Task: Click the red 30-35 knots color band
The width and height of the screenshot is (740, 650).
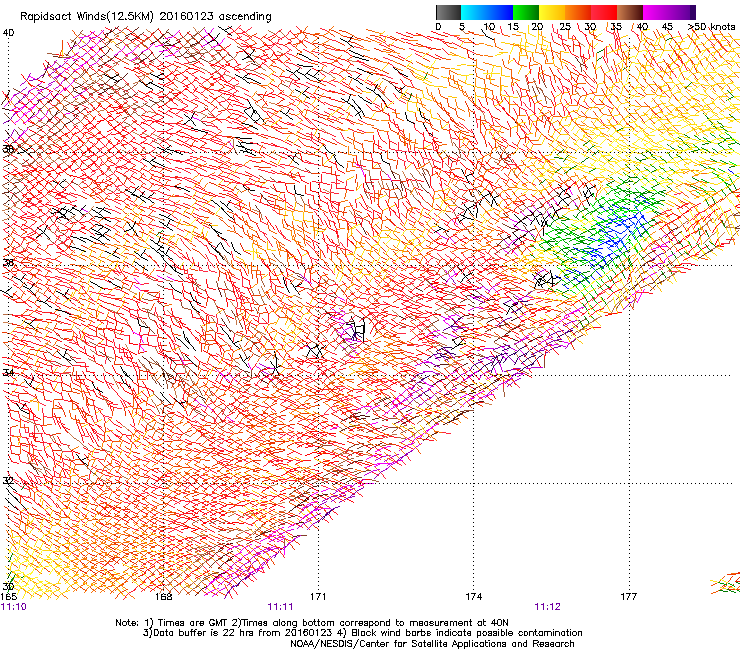Action: click(604, 12)
